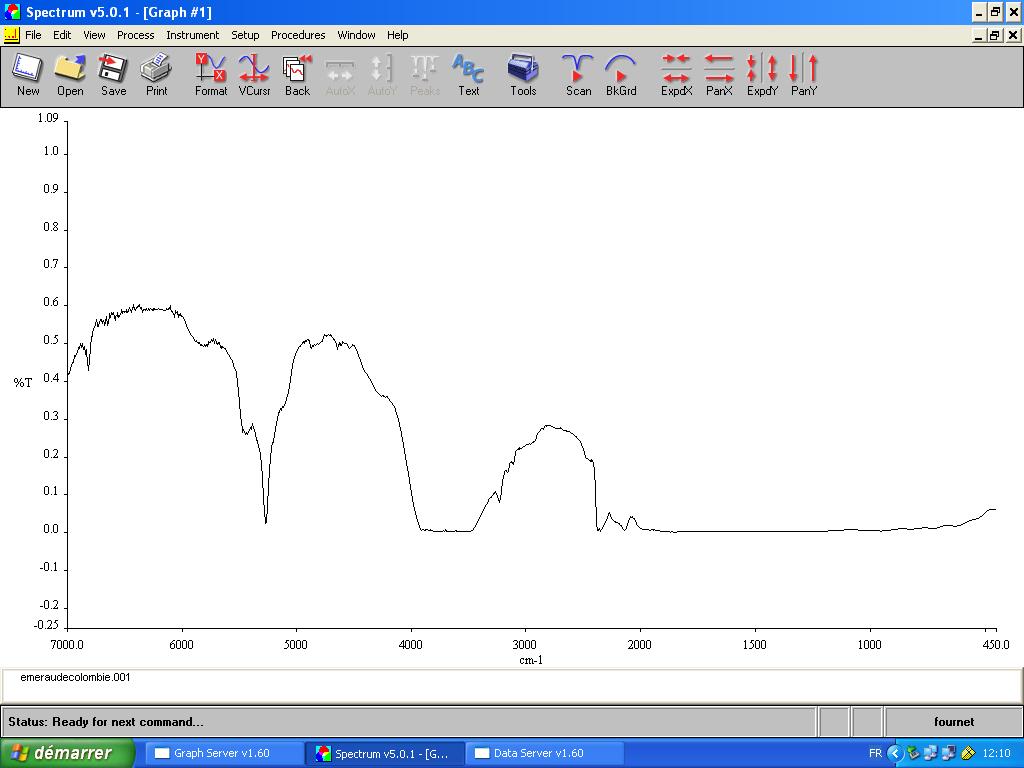Add a label with the Text tool
The height and width of the screenshot is (768, 1024).
coord(468,75)
